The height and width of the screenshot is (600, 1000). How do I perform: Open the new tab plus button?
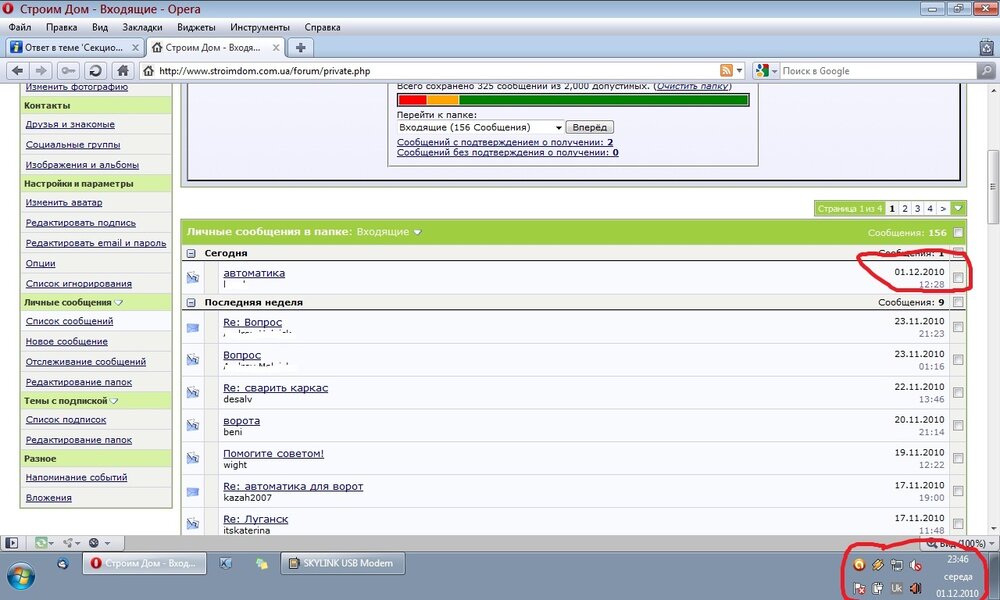300,47
